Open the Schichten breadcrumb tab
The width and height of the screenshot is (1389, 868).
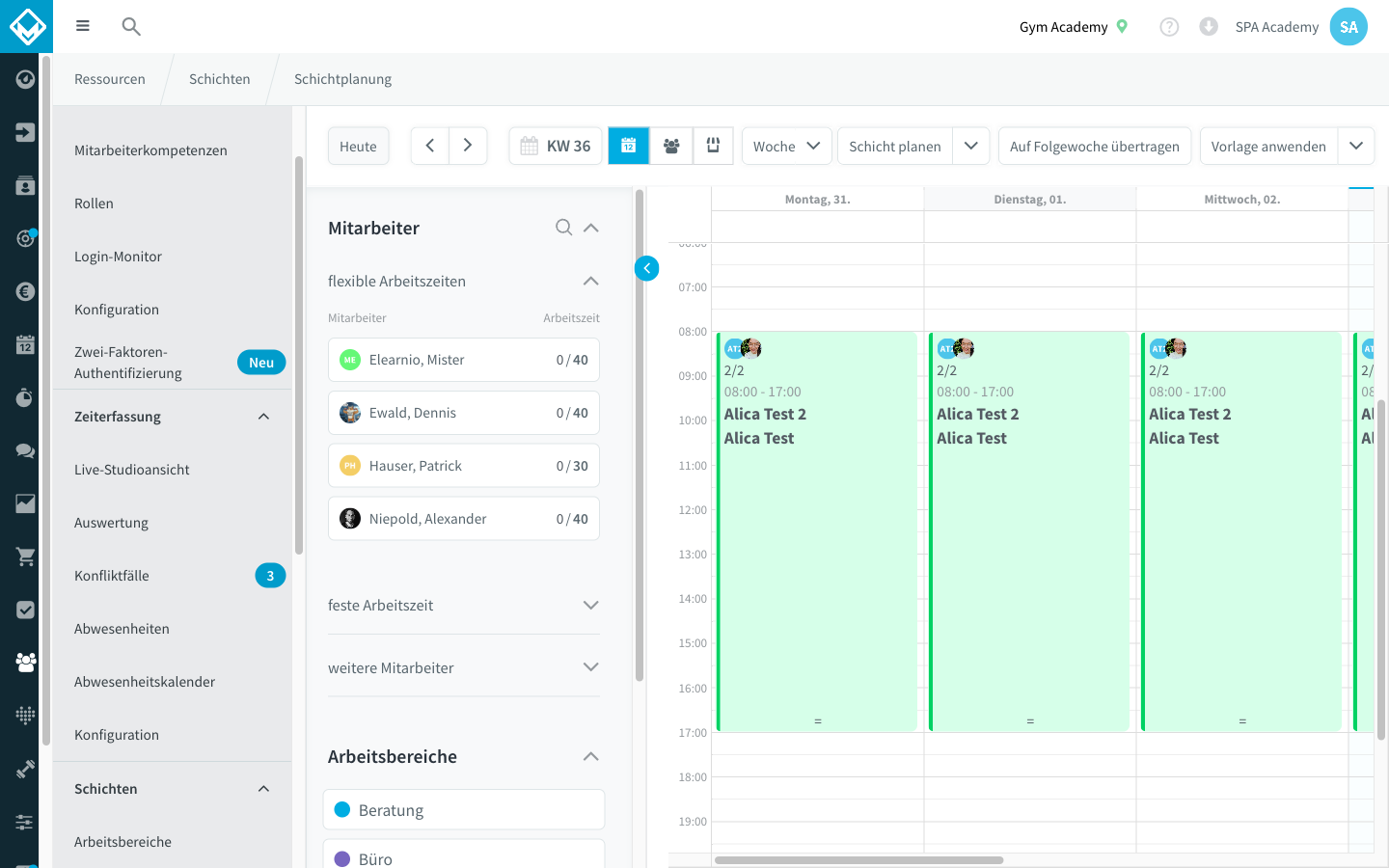pos(220,79)
